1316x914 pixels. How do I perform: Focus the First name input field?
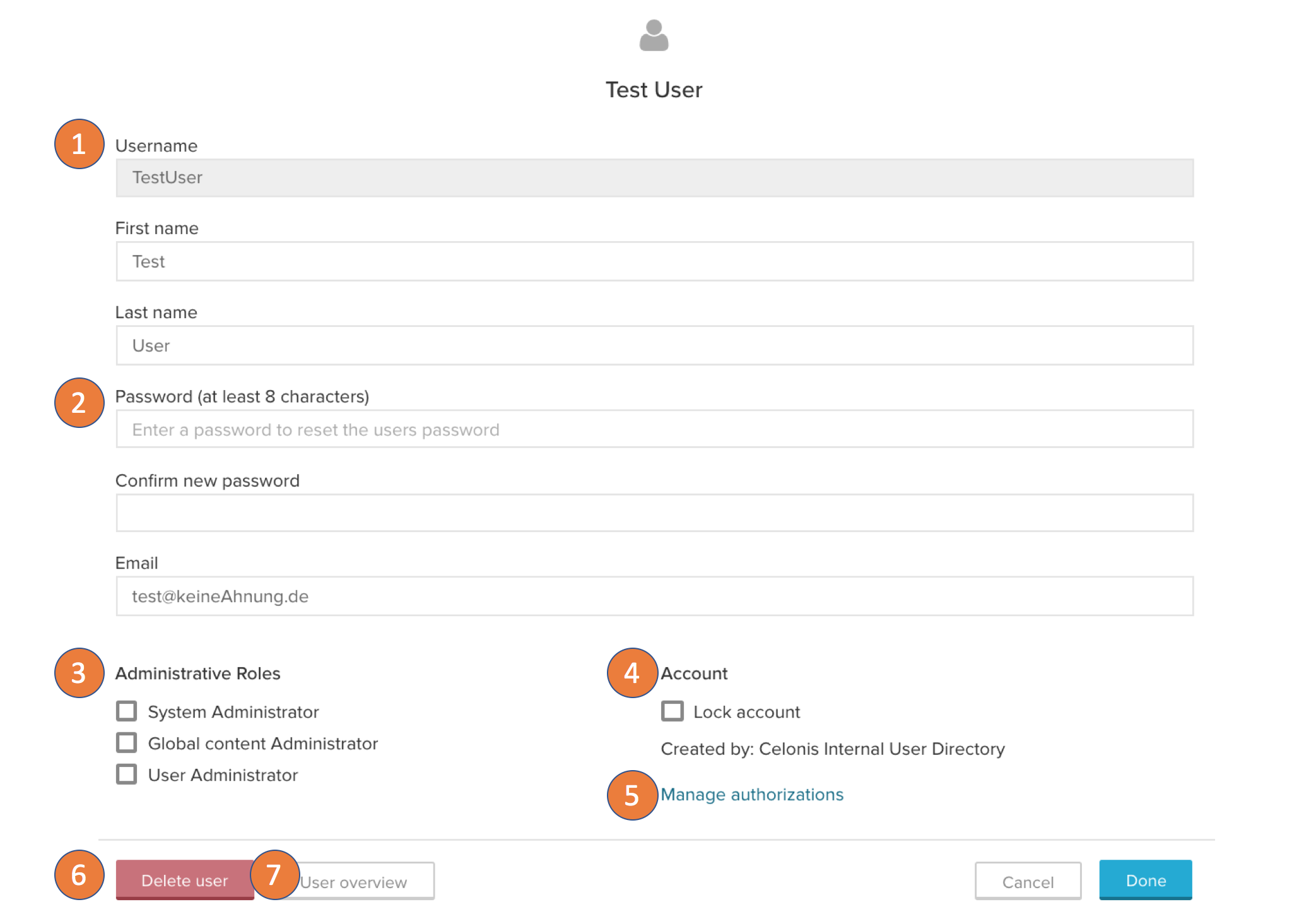(654, 261)
